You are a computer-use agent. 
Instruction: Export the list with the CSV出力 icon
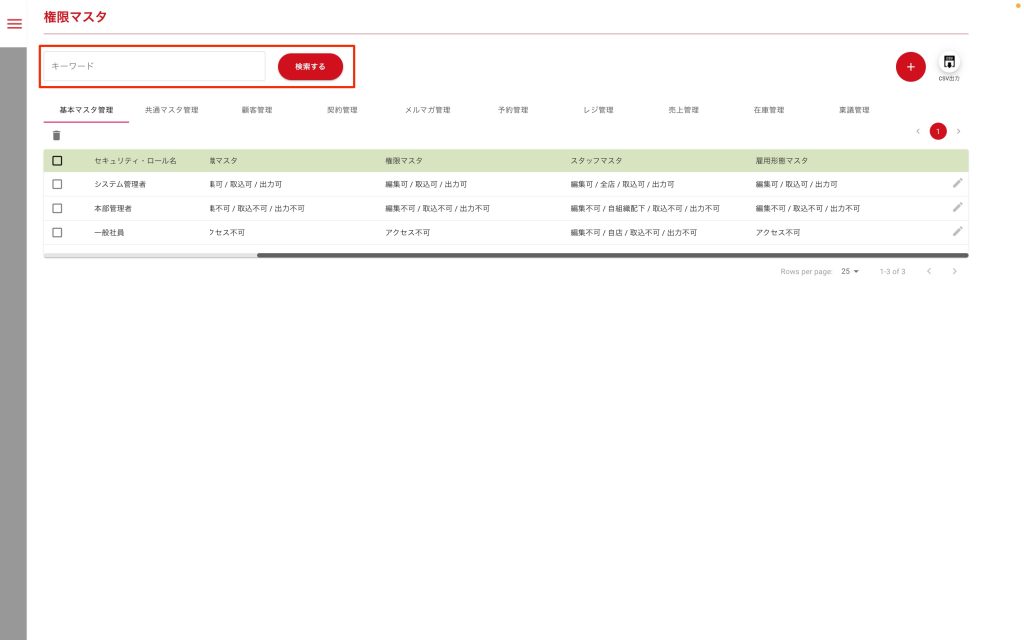[x=949, y=64]
